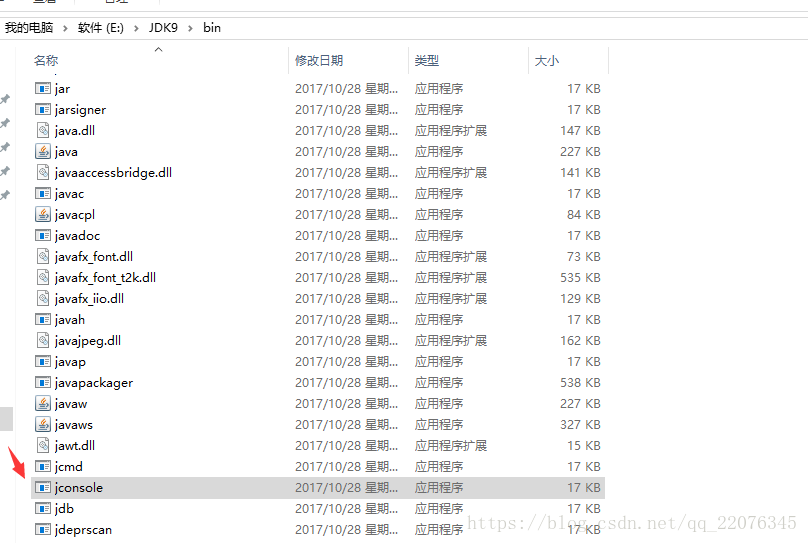
Task: Expand the chevron after JDK9
Action: (190, 28)
